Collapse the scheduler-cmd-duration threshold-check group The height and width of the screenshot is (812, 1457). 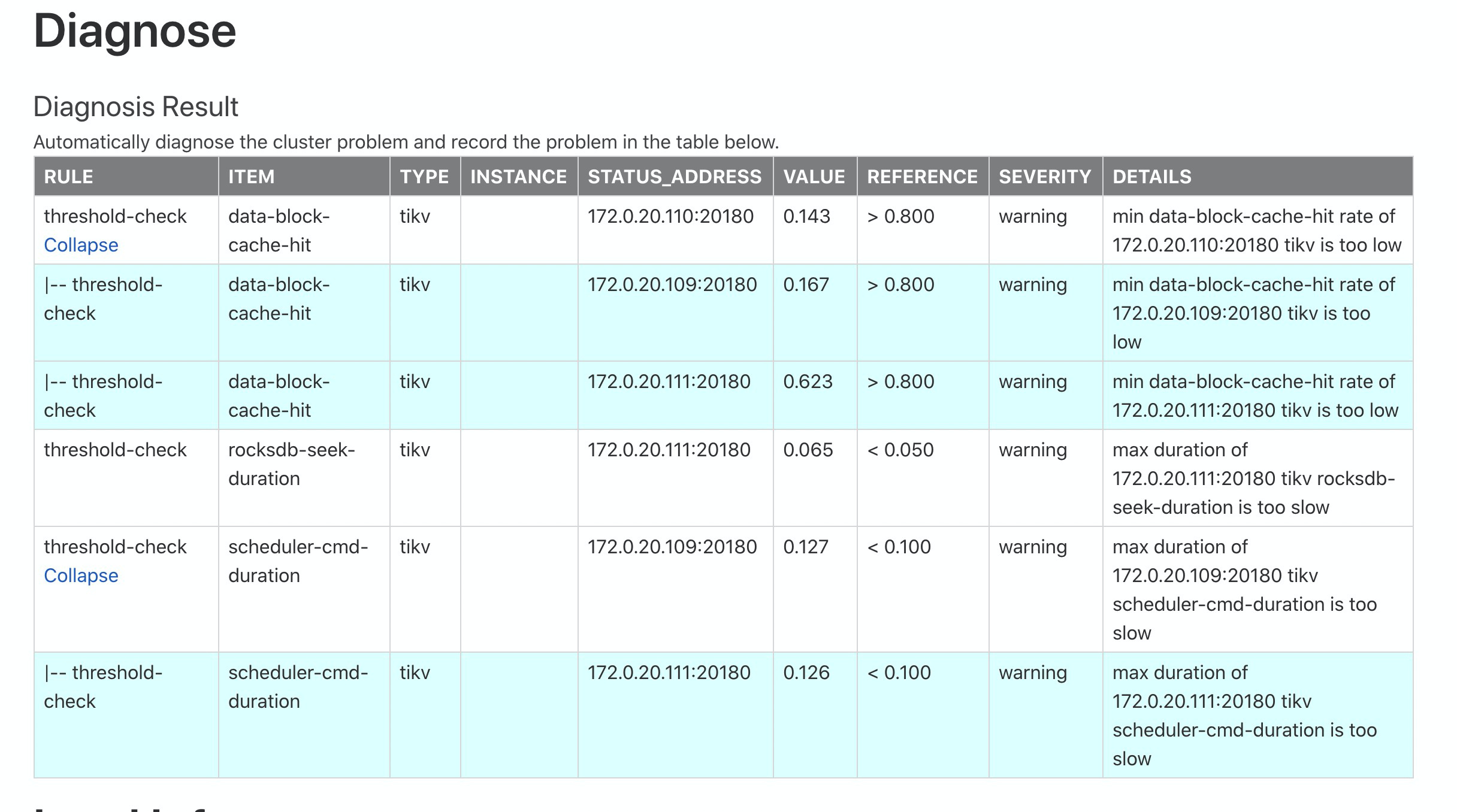pyautogui.click(x=81, y=575)
